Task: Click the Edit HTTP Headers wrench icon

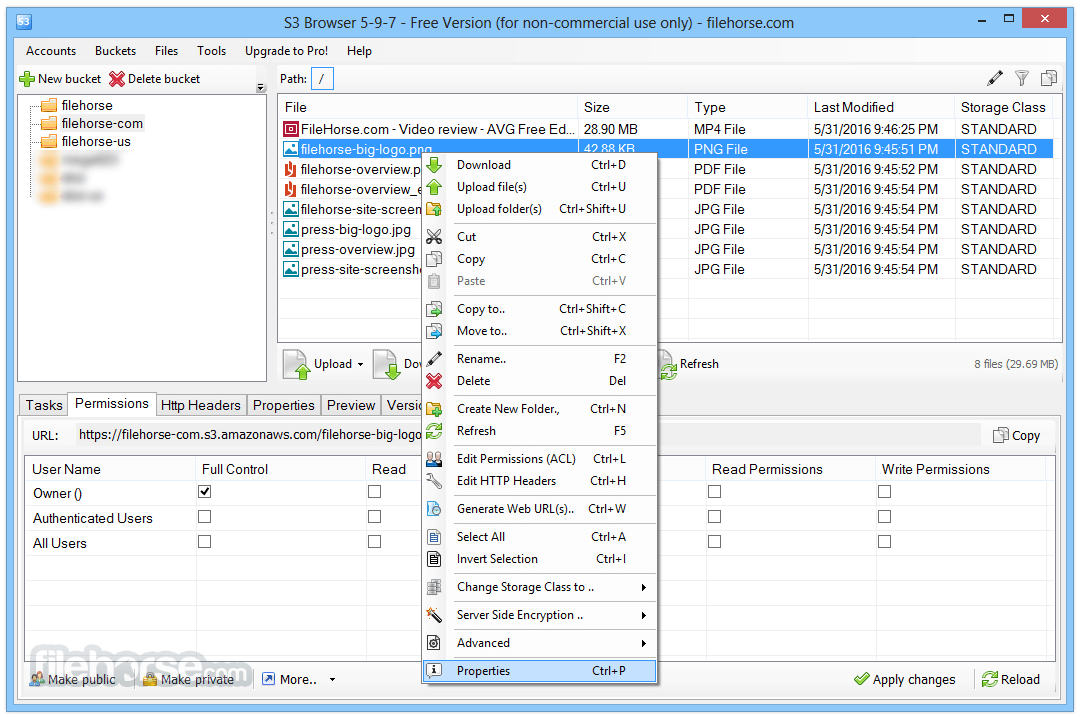Action: (434, 481)
